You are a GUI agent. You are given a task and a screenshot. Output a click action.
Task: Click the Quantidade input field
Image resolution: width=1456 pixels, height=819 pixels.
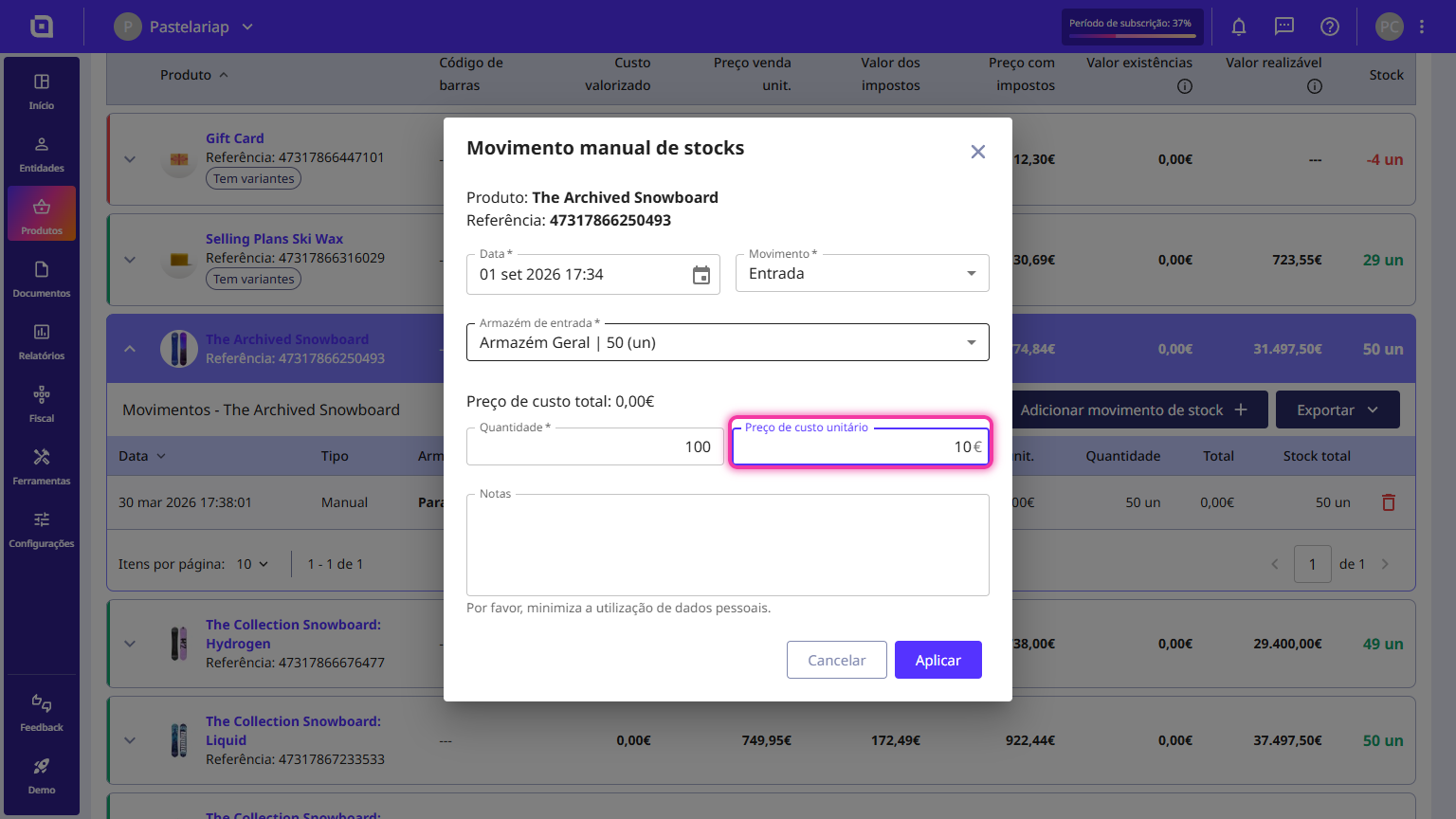coord(595,446)
